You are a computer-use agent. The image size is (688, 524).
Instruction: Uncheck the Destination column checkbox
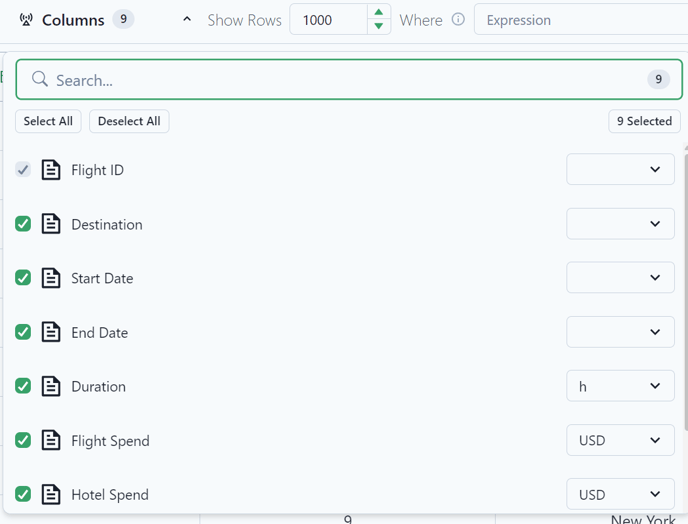pos(23,224)
